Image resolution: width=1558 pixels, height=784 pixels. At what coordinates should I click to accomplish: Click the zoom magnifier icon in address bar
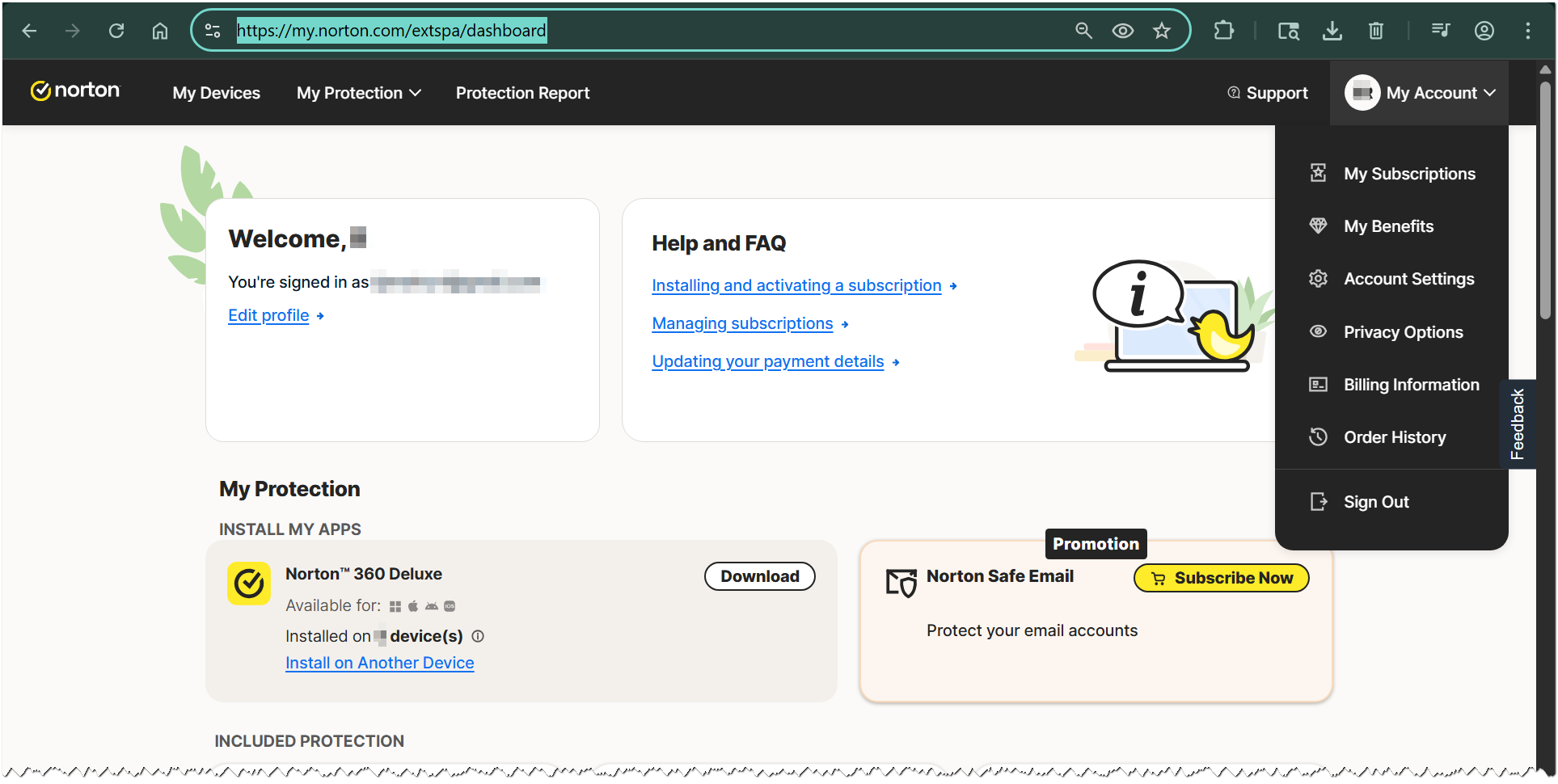click(1083, 31)
